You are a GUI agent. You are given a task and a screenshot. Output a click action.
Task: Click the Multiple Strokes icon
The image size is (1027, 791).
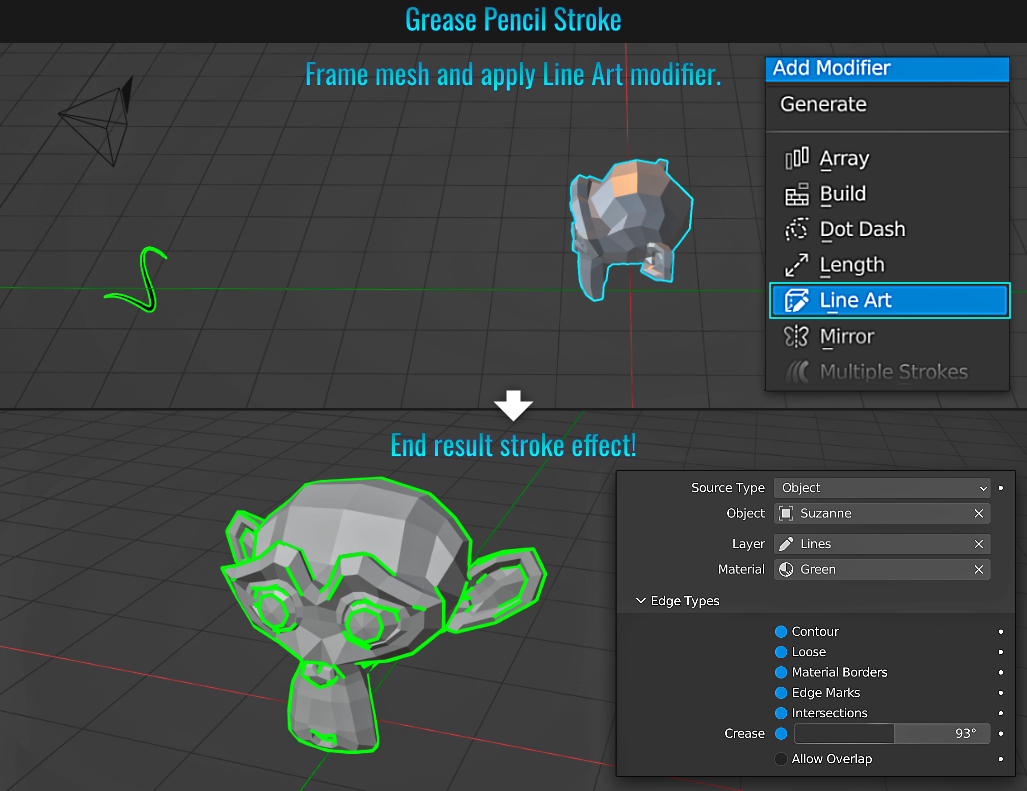797,372
